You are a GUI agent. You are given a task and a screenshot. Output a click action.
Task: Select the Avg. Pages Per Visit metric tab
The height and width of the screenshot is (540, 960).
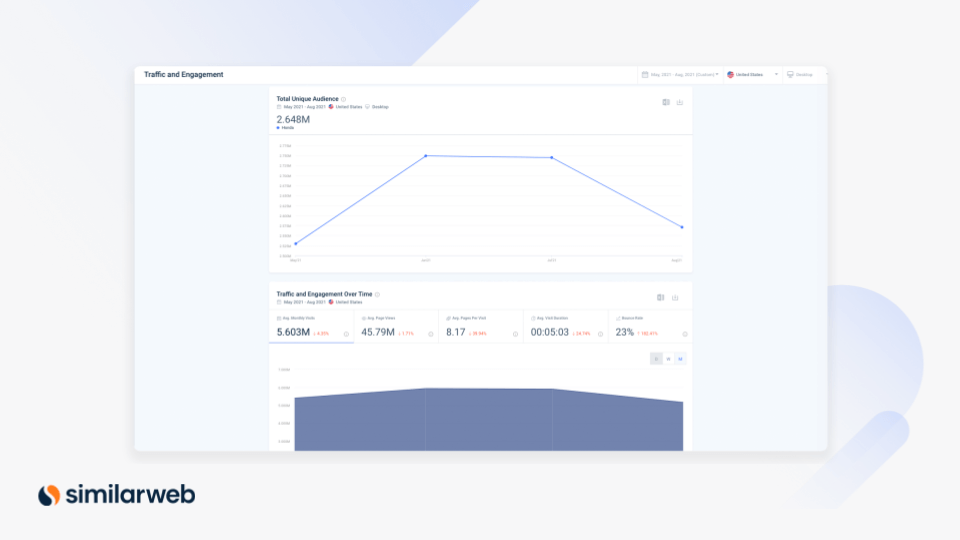(480, 327)
